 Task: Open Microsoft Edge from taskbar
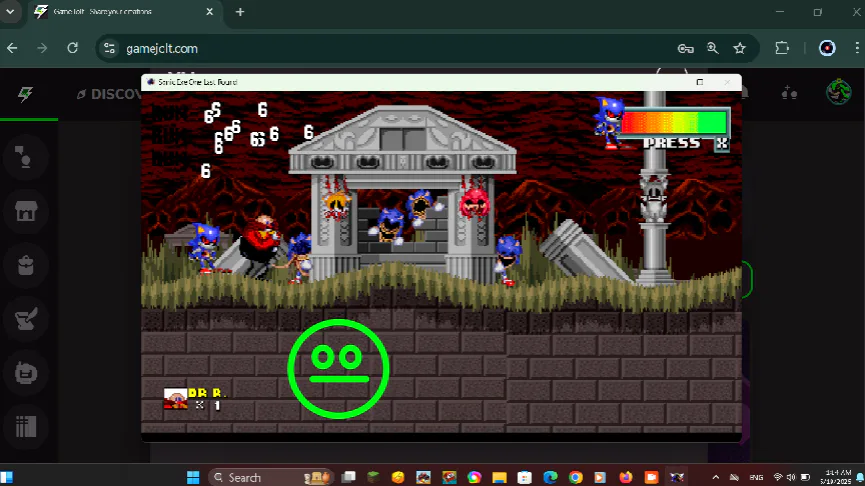point(550,477)
